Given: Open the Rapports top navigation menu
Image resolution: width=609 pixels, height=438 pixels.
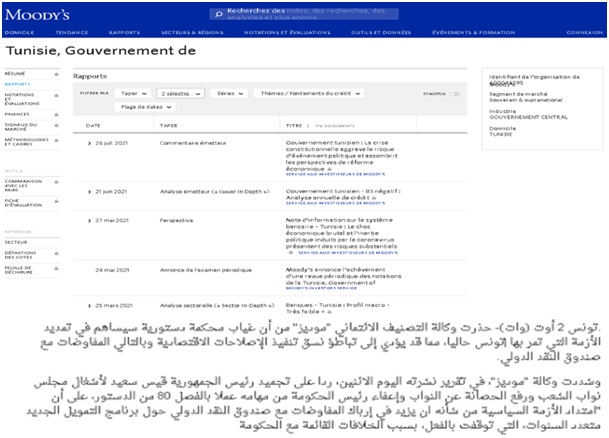Looking at the screenshot, I should click(x=124, y=33).
